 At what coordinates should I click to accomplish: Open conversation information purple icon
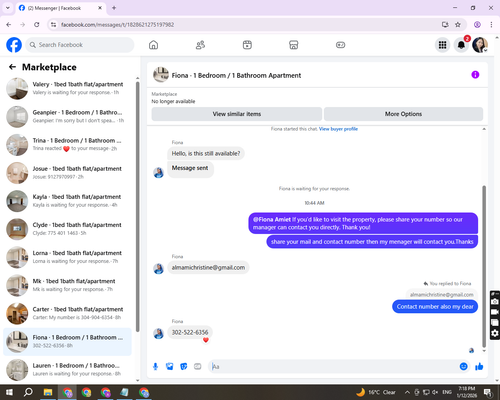click(475, 75)
